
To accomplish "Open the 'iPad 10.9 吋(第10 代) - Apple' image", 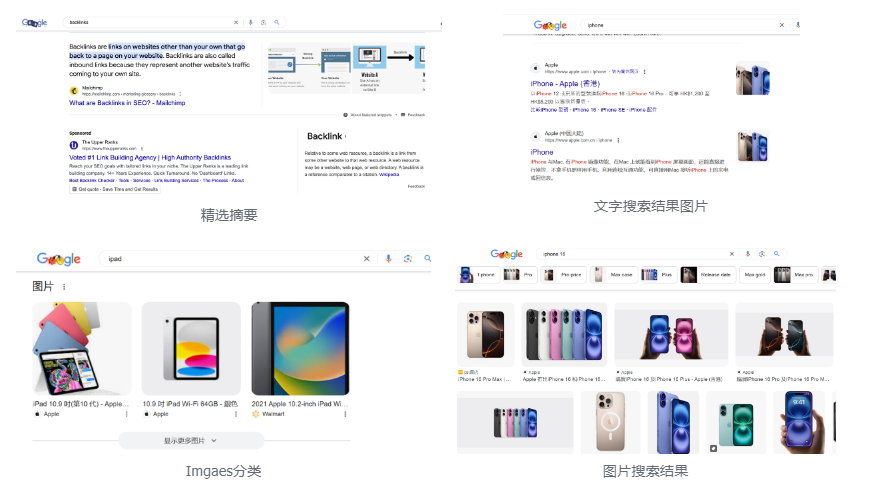I will point(82,348).
